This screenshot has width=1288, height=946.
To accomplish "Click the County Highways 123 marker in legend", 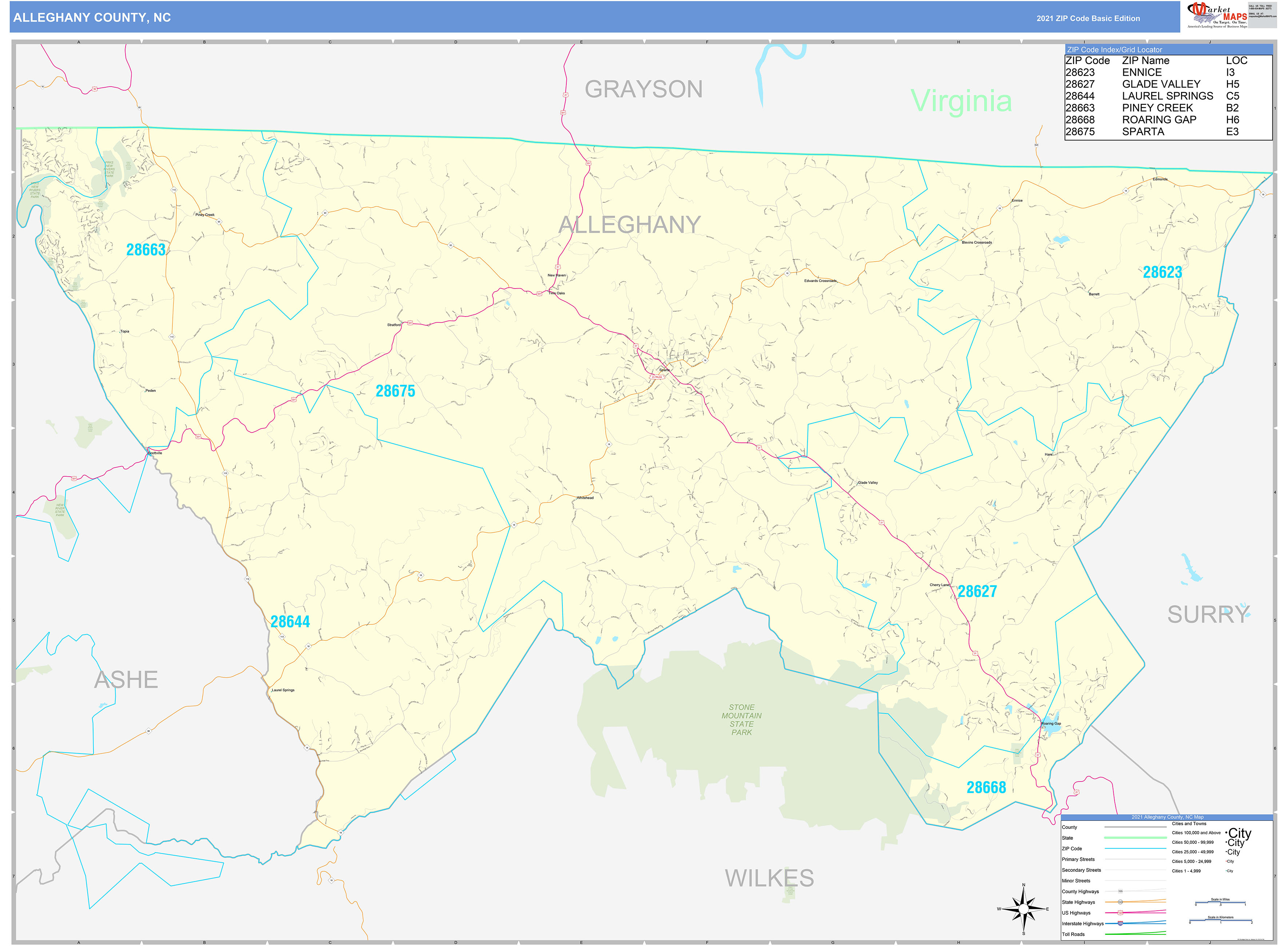I will click(x=1120, y=891).
